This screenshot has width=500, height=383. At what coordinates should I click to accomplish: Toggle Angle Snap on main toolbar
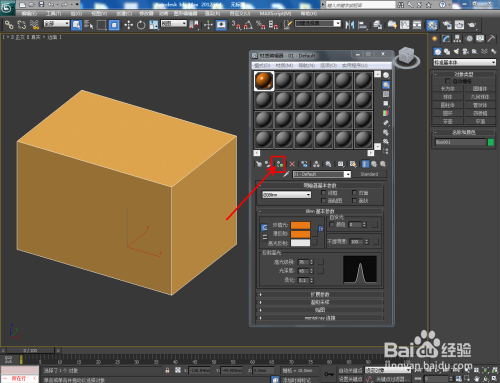(x=248, y=25)
